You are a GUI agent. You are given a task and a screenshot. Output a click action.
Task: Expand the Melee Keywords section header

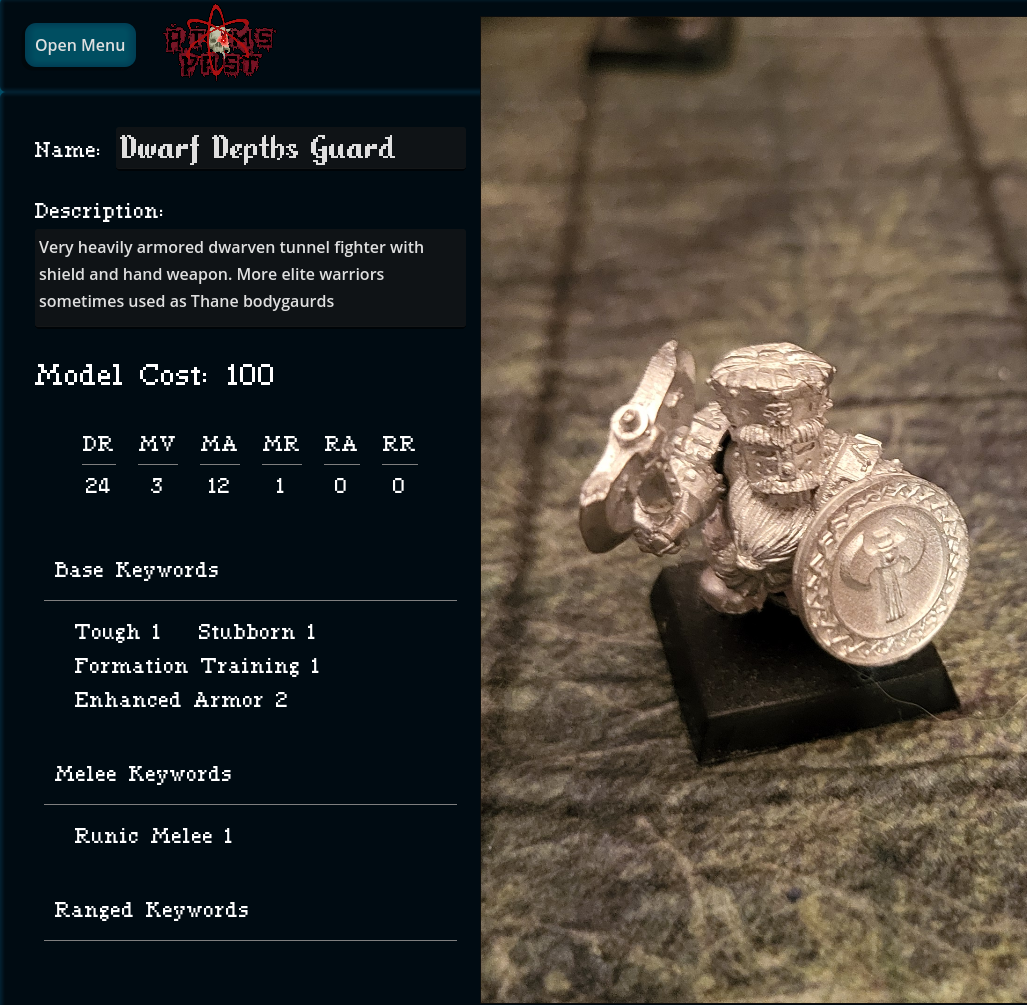click(x=250, y=774)
